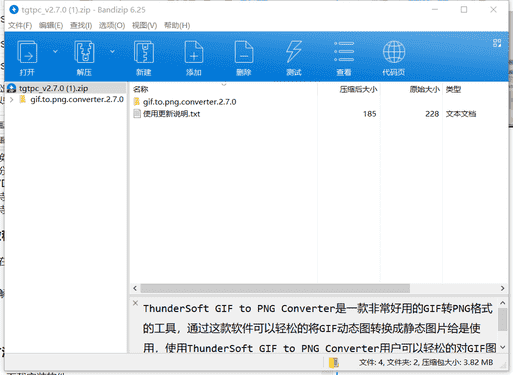Click the Code page (代码页) globe icon
This screenshot has width=513, height=375.
tap(394, 52)
